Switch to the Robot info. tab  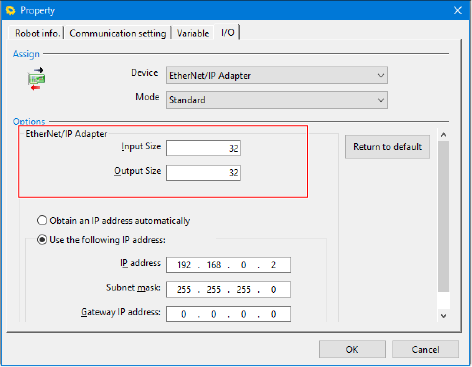point(37,33)
